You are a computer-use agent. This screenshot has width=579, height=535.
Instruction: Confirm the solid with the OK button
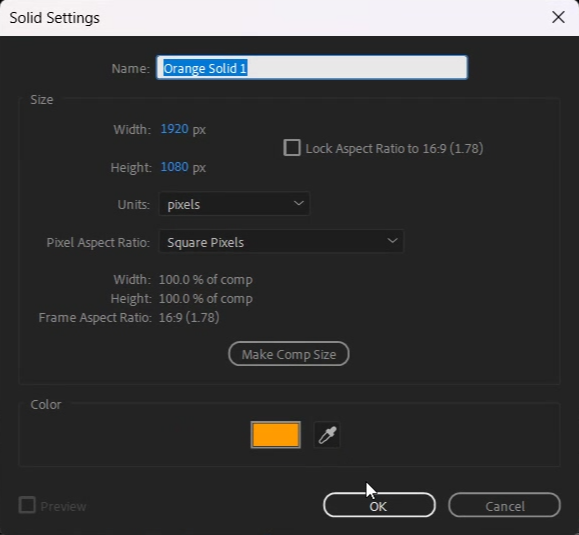pos(379,505)
